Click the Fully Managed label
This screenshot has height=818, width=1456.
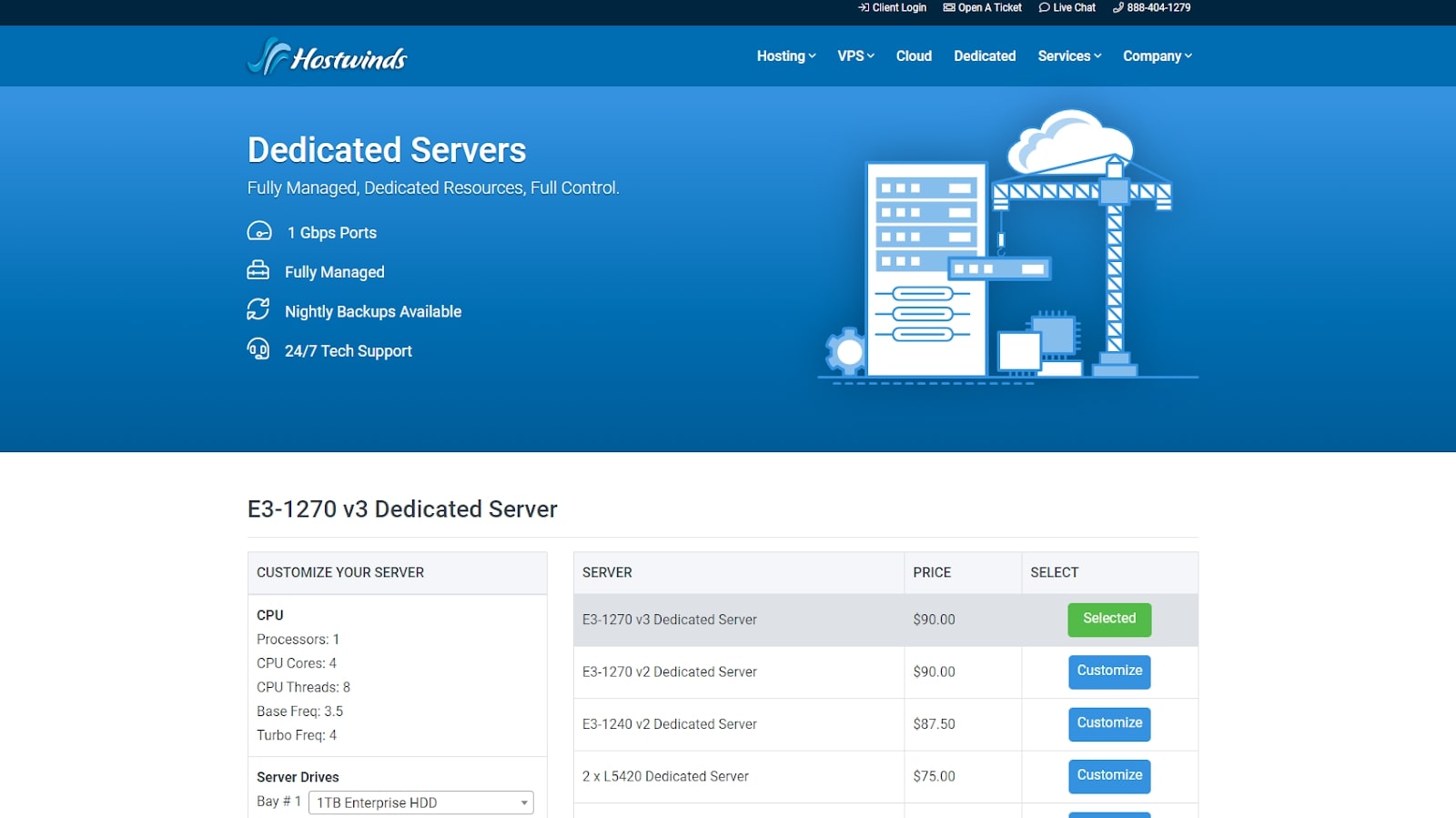[x=335, y=272]
